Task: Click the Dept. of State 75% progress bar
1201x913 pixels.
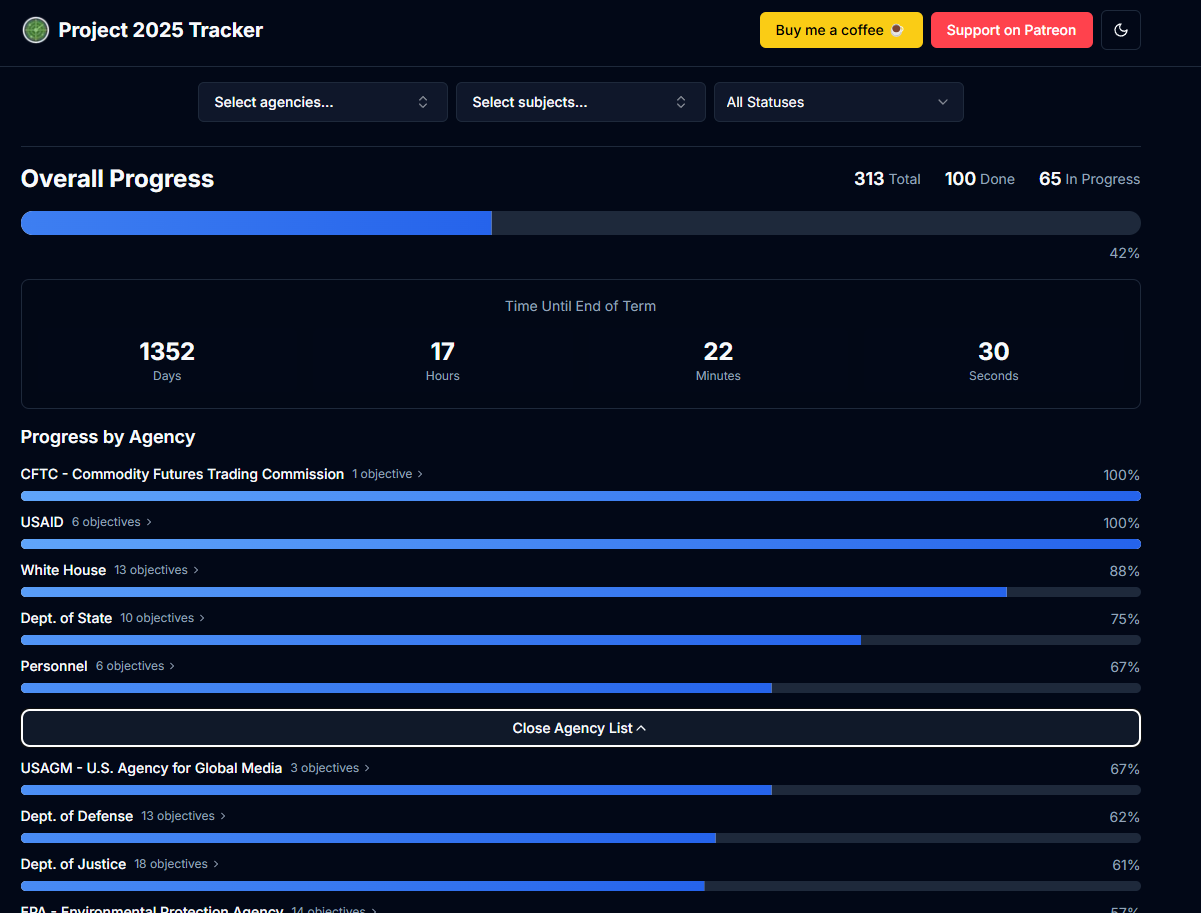Action: point(581,640)
